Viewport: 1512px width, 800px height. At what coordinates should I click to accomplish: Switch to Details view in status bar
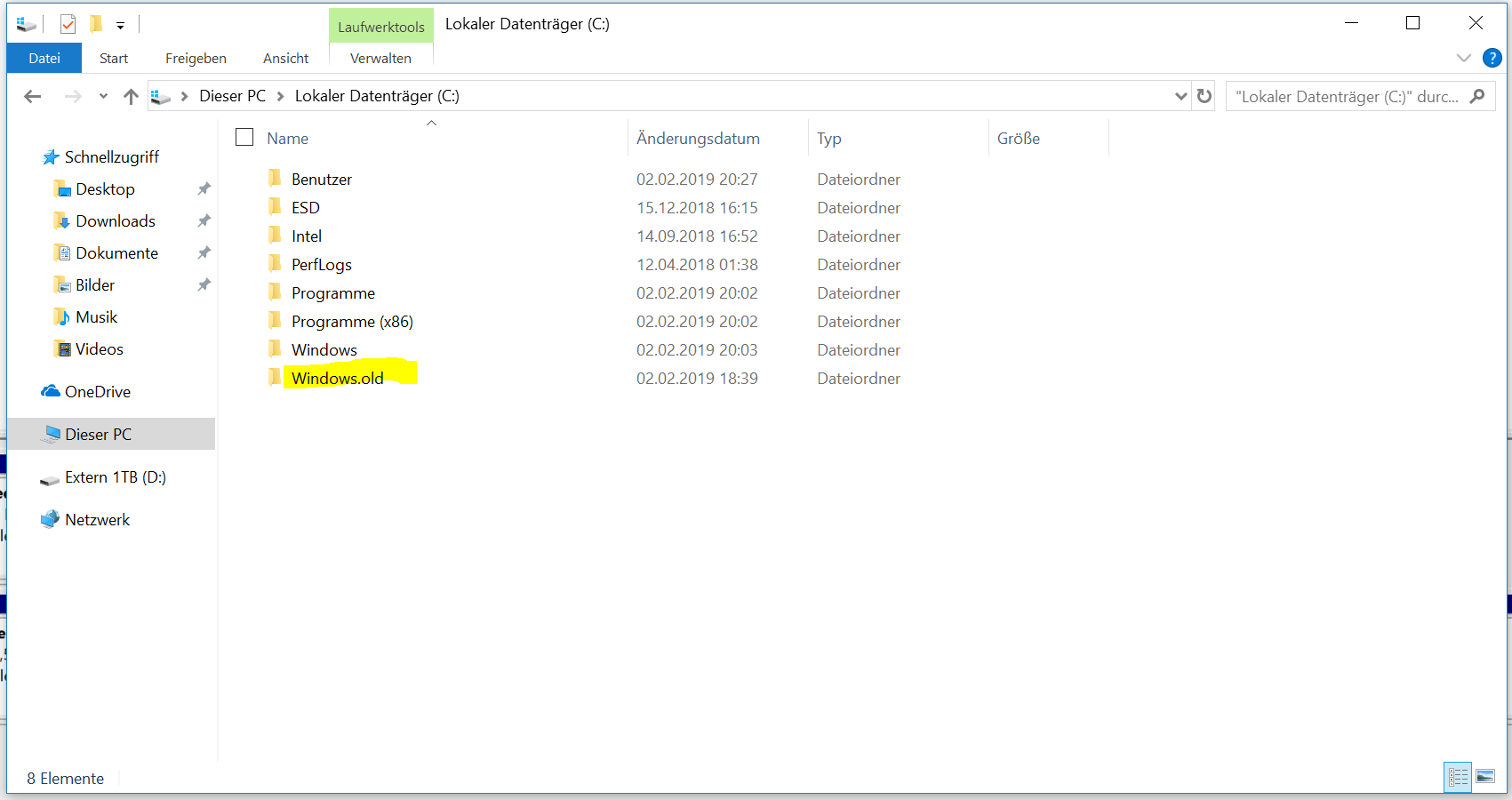(1458, 777)
